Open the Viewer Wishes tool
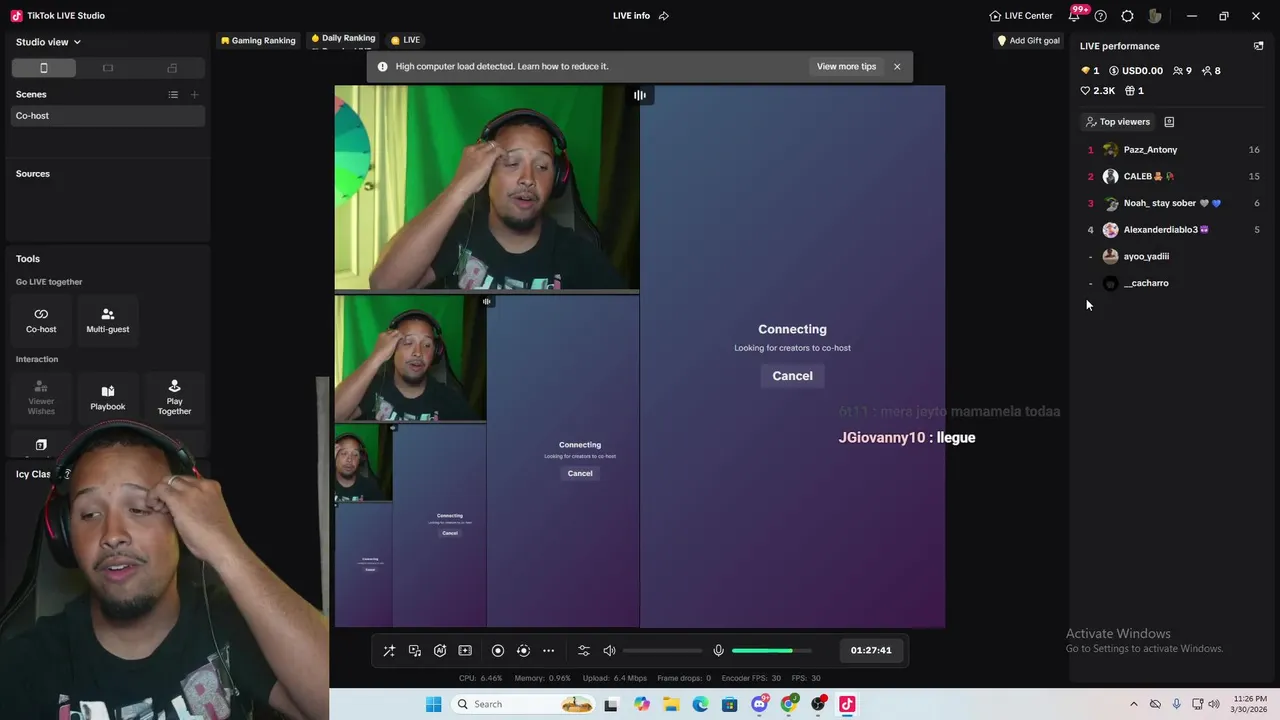 [41, 397]
